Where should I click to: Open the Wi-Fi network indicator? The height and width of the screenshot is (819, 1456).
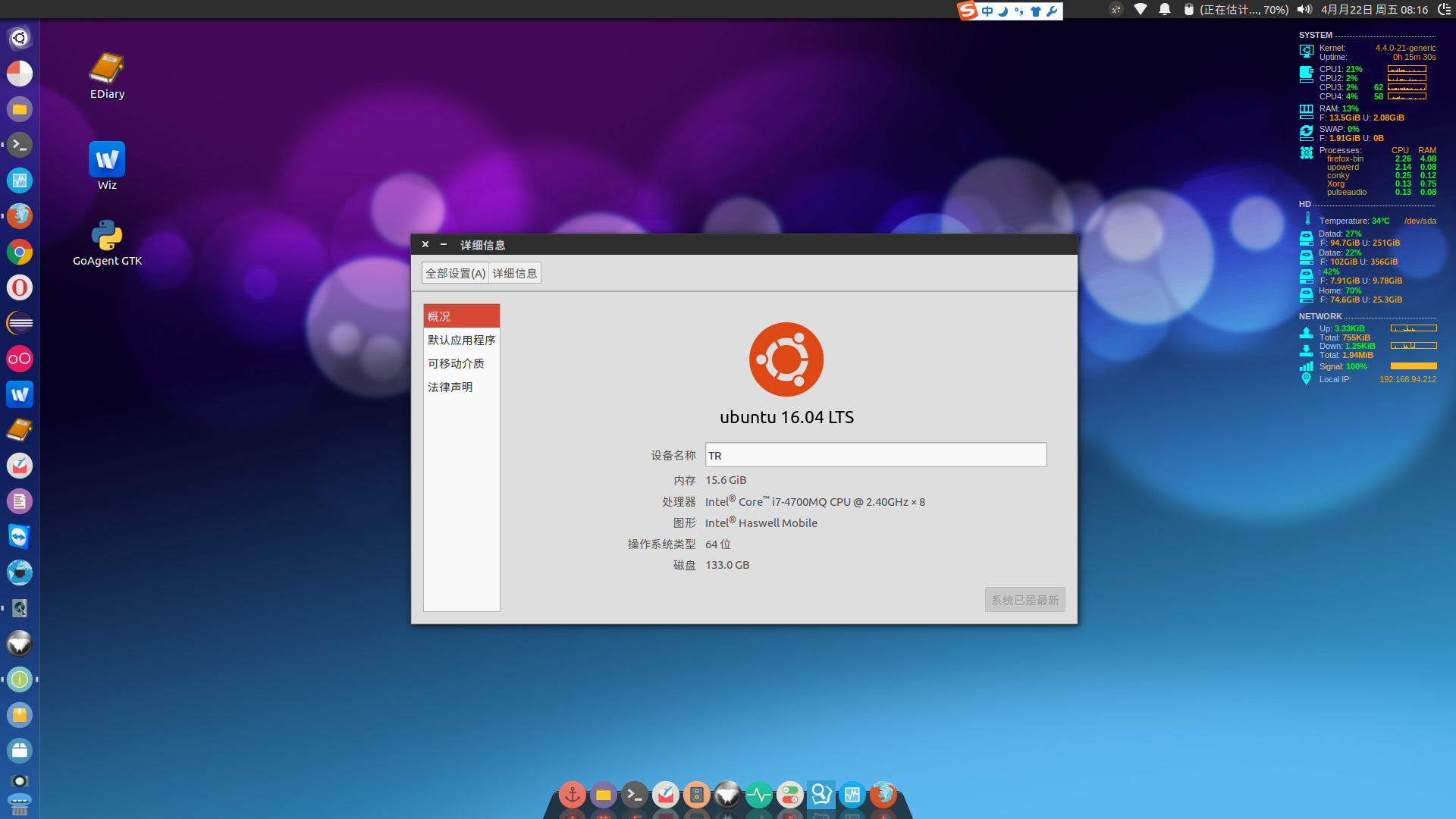(x=1141, y=10)
